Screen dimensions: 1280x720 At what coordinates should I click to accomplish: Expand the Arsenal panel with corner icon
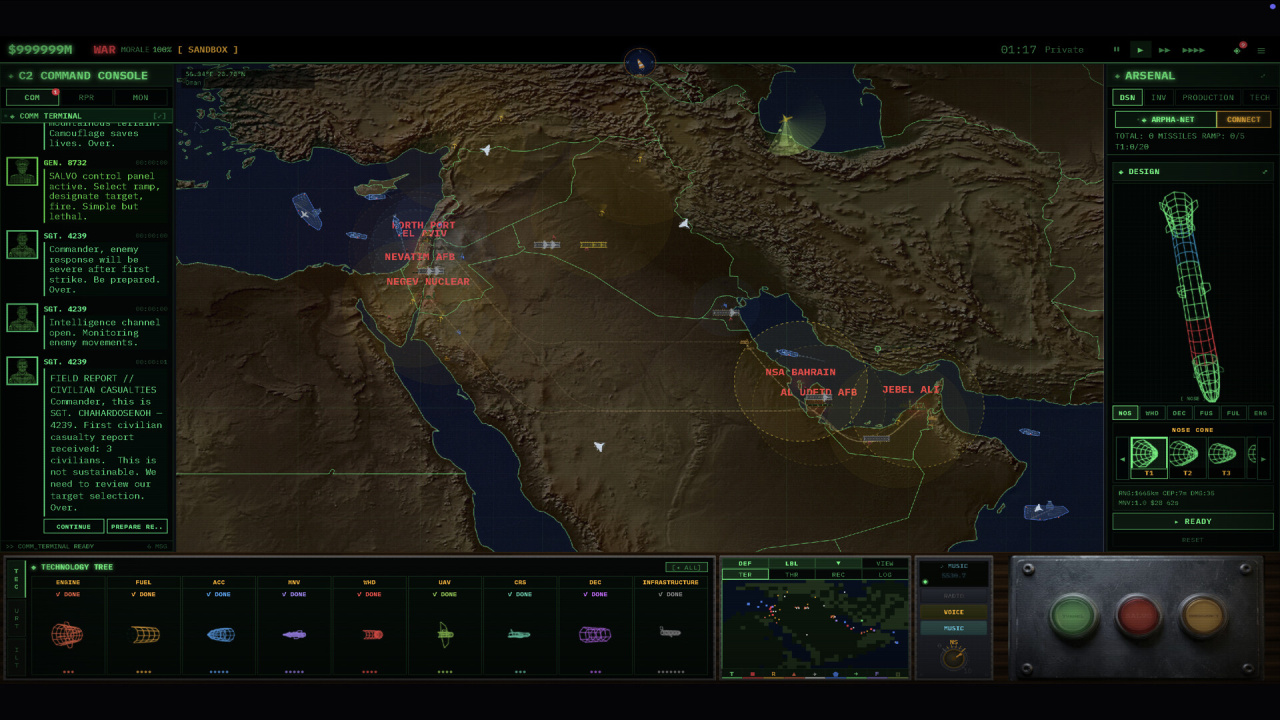point(1263,76)
